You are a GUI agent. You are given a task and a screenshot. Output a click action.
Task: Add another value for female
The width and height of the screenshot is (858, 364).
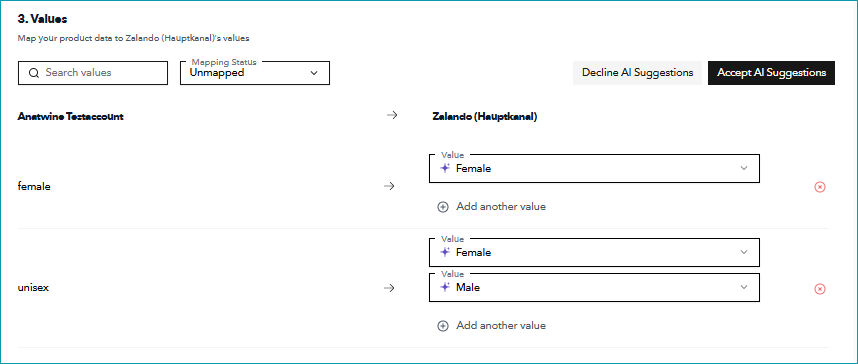(491, 207)
